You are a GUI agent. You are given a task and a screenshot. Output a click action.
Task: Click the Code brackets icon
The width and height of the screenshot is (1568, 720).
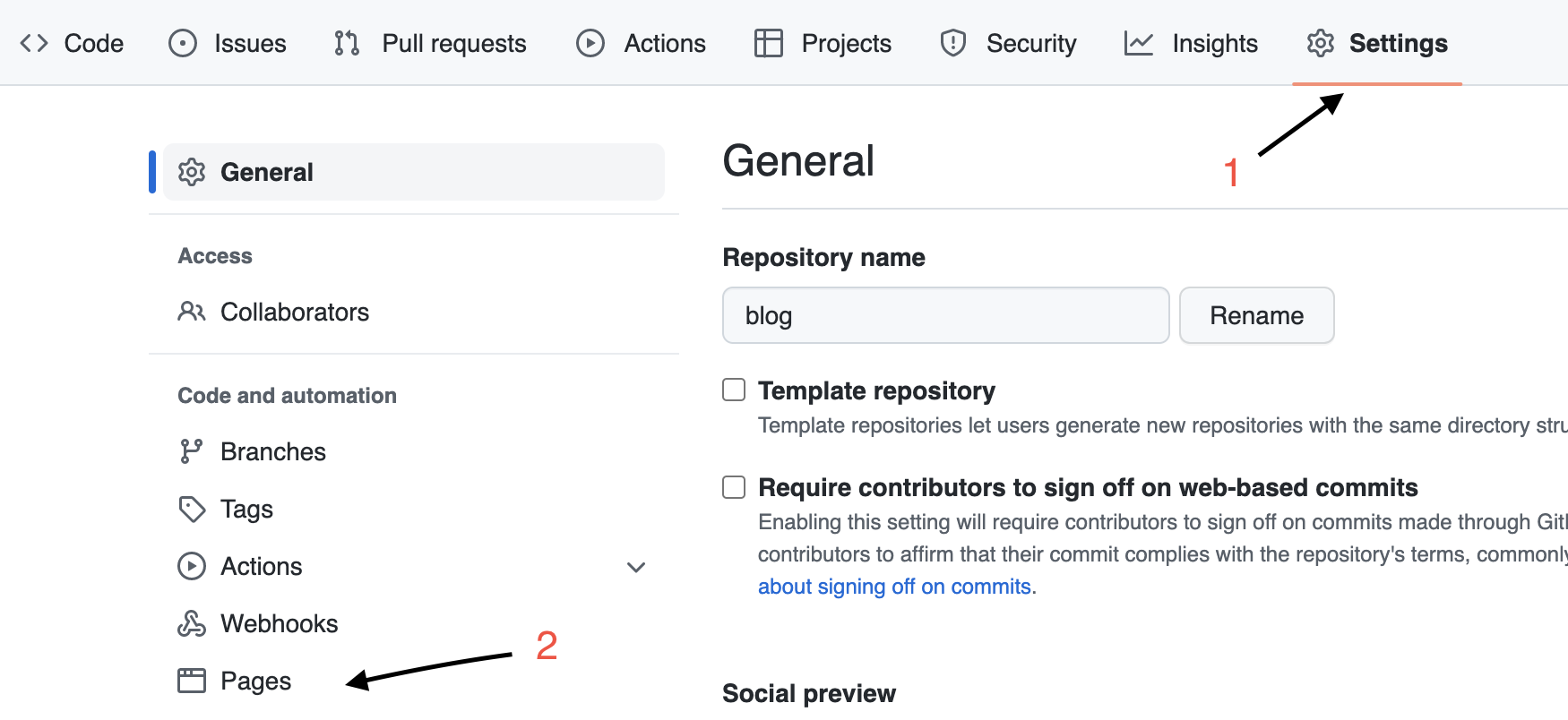(34, 43)
